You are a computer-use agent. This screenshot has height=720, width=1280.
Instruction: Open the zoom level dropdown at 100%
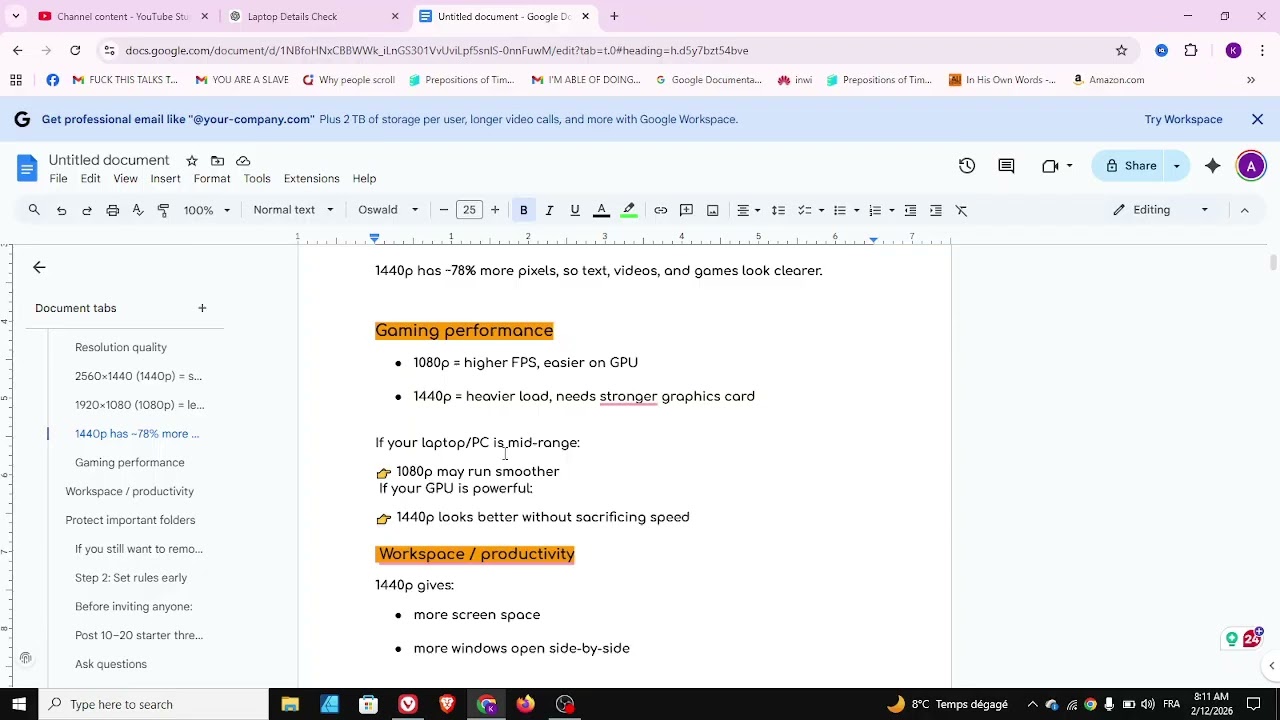click(206, 210)
